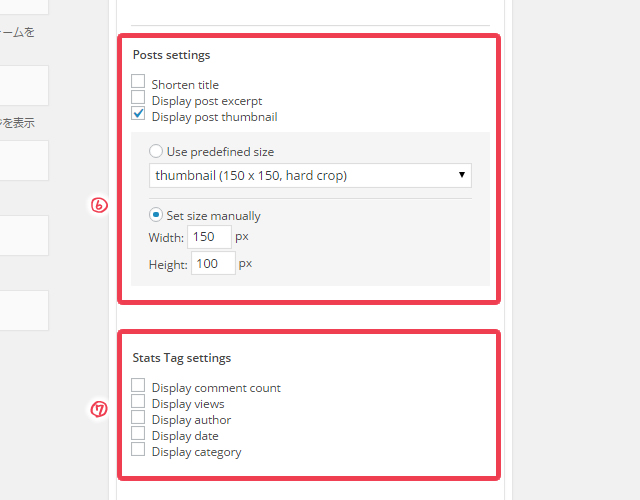Click the circled number 6 annotation
Image resolution: width=640 pixels, height=500 pixels.
[x=99, y=205]
